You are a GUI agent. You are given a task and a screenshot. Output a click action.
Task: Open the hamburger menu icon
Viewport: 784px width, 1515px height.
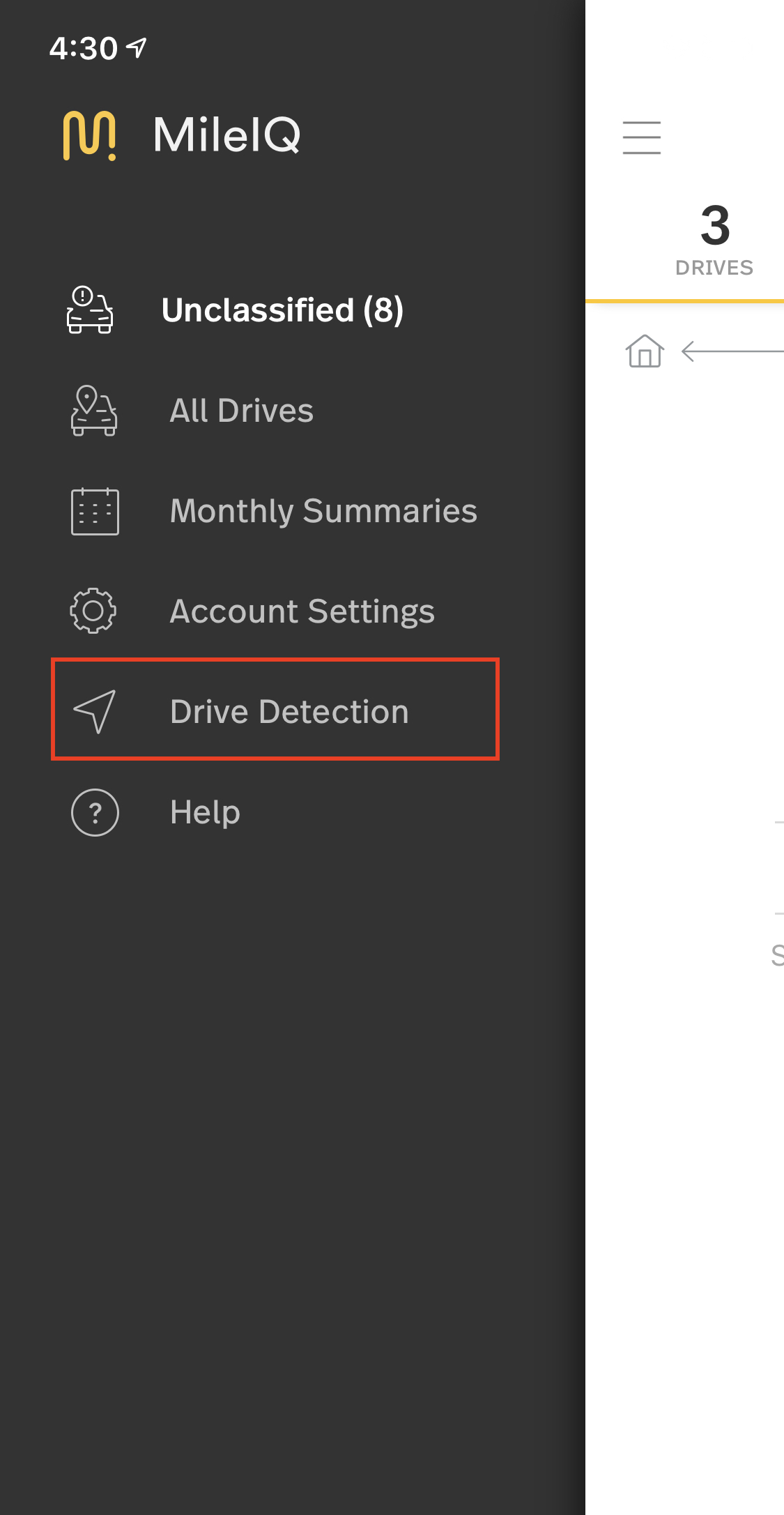click(642, 137)
